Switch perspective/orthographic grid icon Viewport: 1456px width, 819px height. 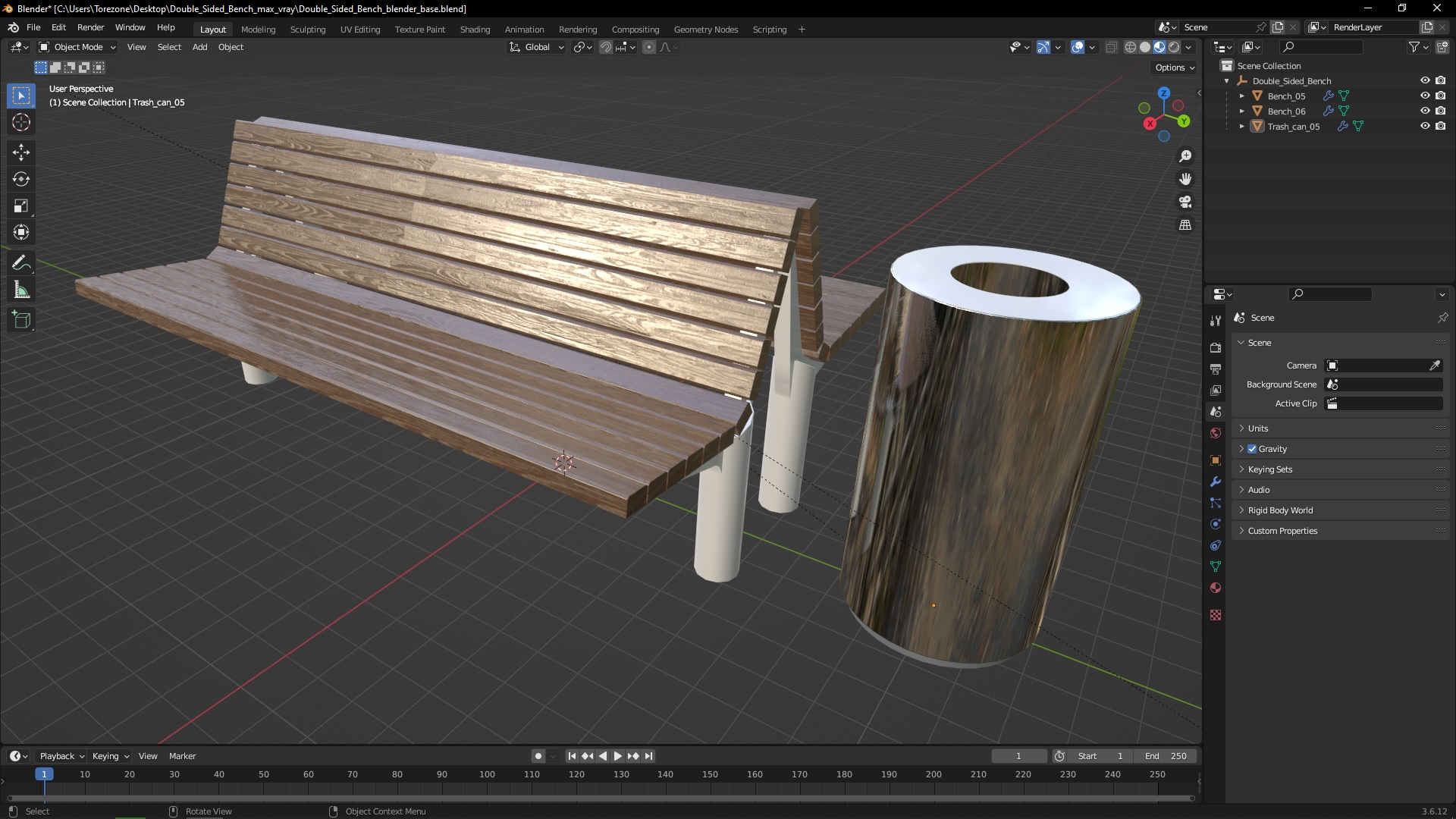[1185, 225]
